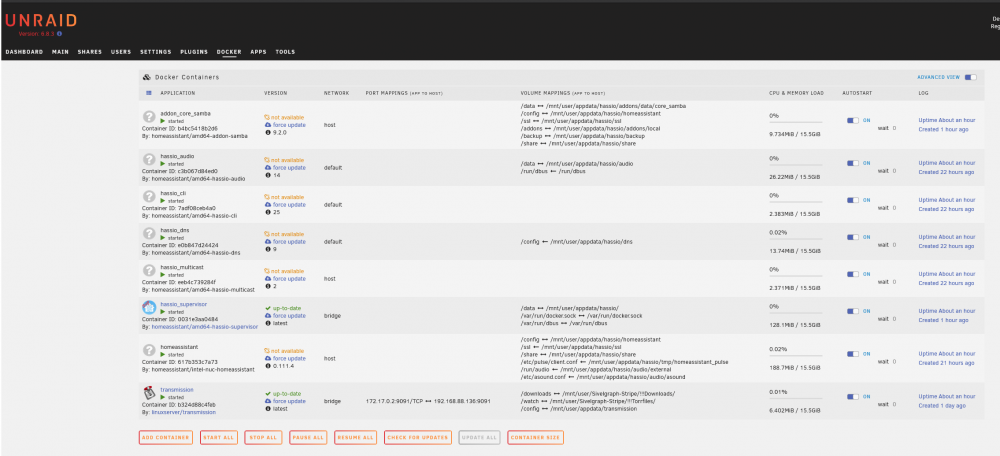
Task: Click the Container Size button
Action: click(536, 438)
